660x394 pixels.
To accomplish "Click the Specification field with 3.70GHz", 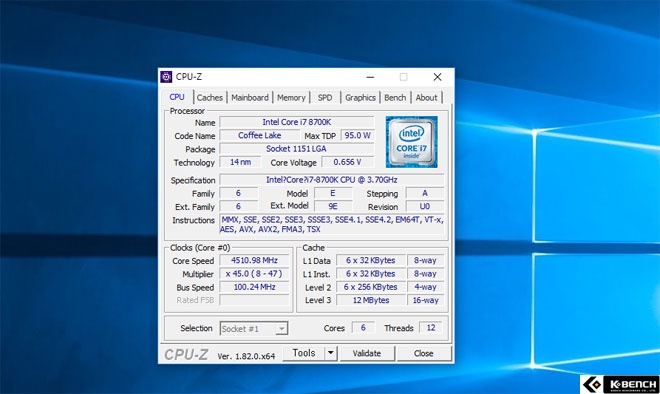I will click(332, 180).
